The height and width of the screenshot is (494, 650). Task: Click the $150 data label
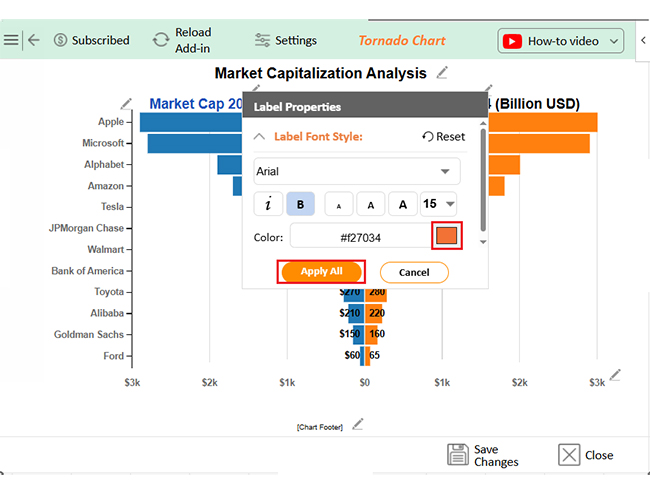[349, 334]
